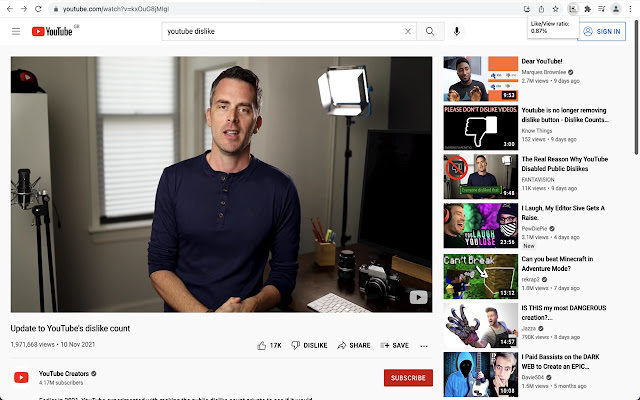640x400 pixels.
Task: Click the lock icon in the address bar
Action: (56, 9)
